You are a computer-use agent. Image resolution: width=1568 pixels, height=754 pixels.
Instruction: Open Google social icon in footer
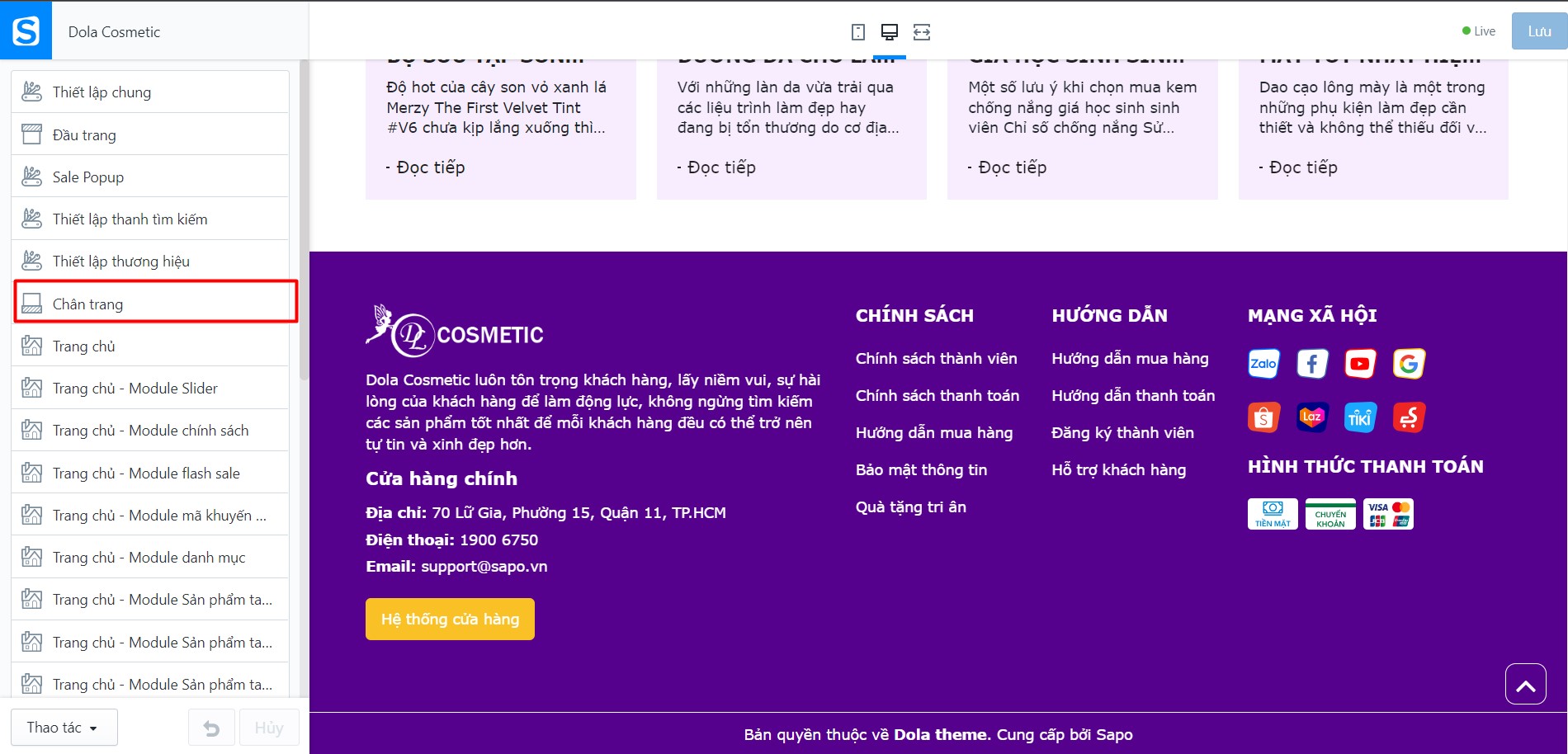pyautogui.click(x=1409, y=364)
